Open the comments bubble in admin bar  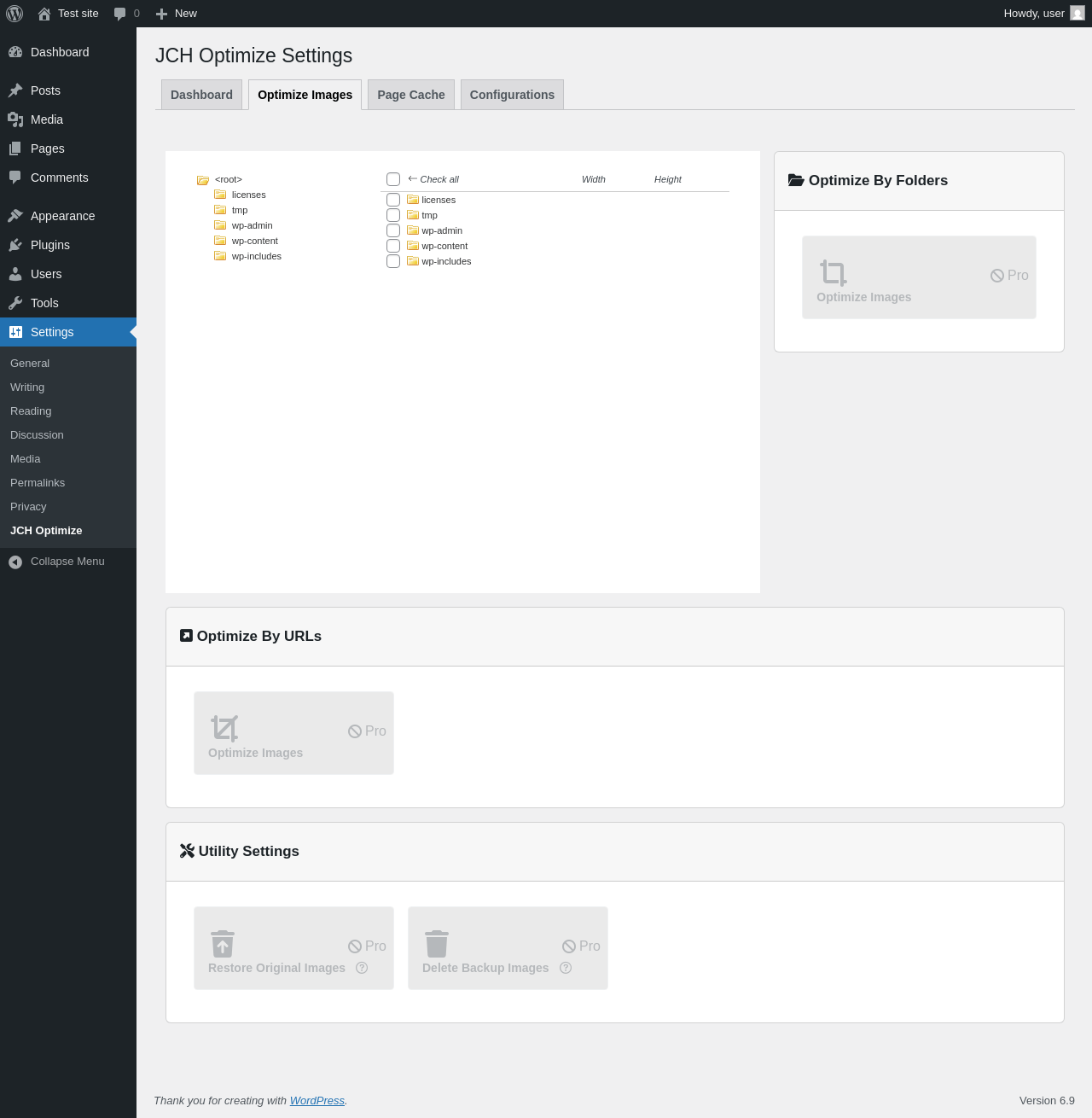point(126,14)
